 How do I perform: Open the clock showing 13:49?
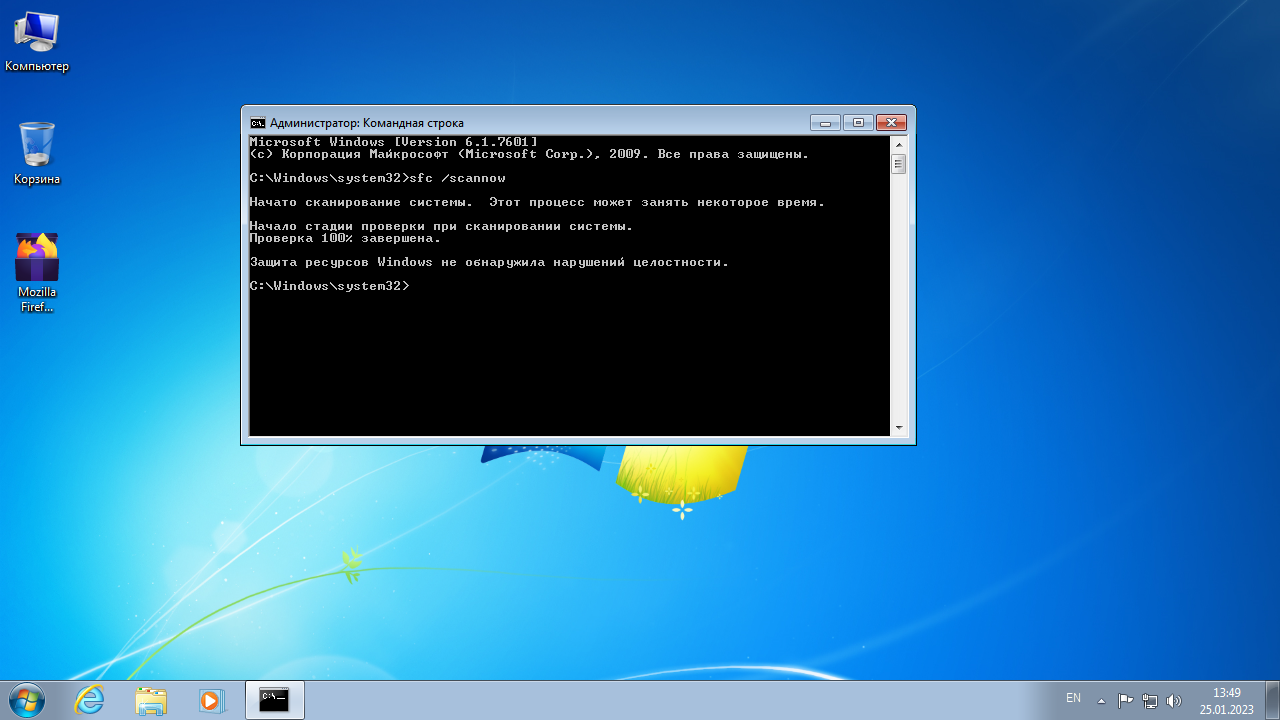tap(1227, 700)
